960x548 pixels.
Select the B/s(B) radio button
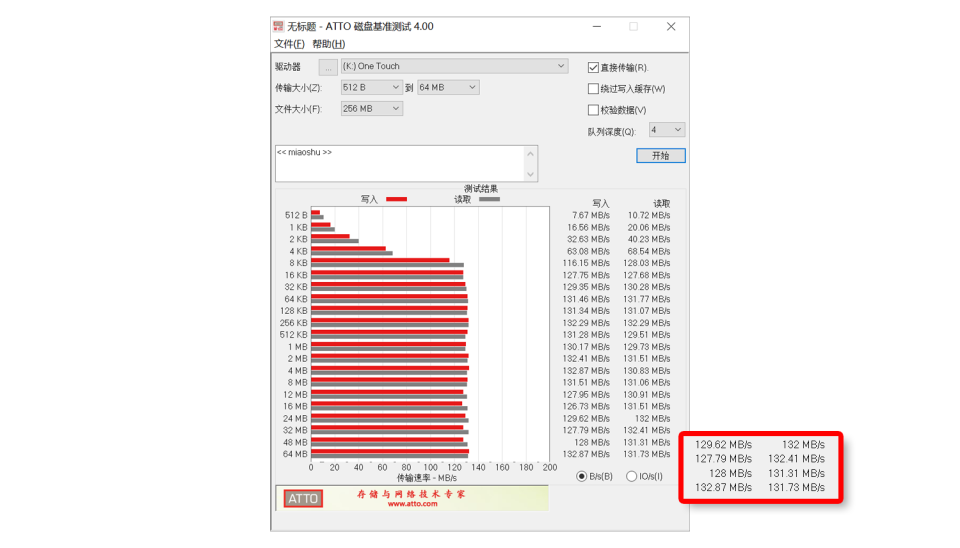click(x=582, y=476)
